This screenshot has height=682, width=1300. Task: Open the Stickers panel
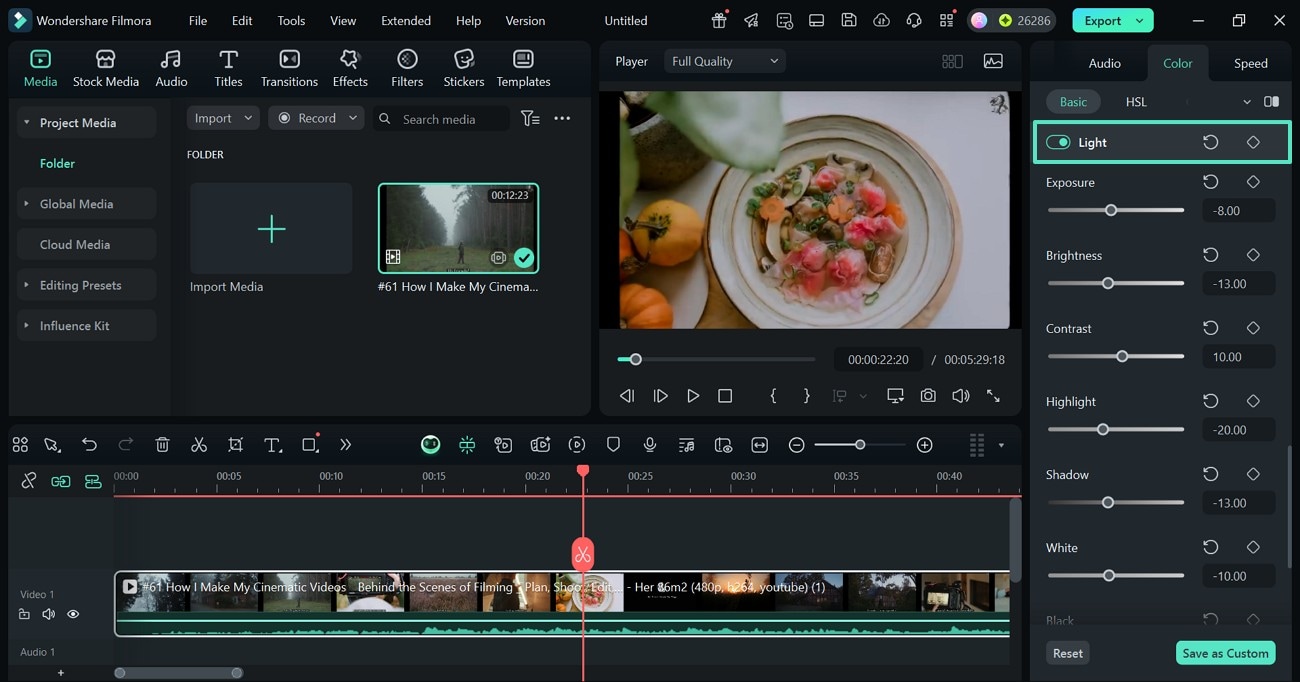click(x=463, y=68)
